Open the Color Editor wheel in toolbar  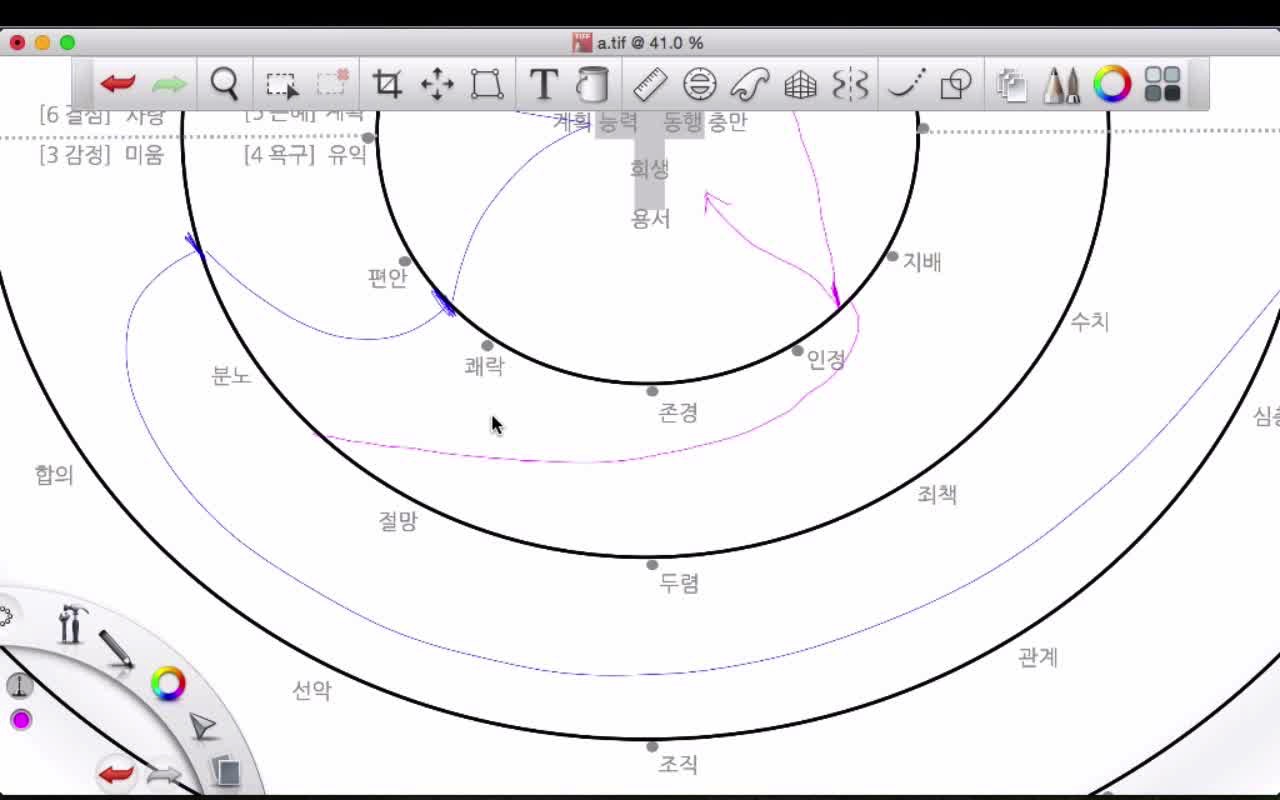click(1112, 84)
